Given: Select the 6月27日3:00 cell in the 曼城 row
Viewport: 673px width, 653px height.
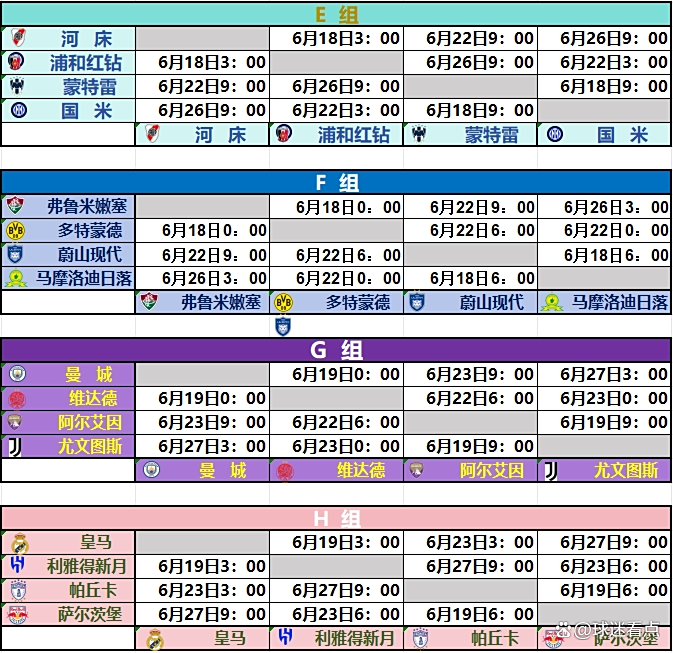Looking at the screenshot, I should pos(603,374).
